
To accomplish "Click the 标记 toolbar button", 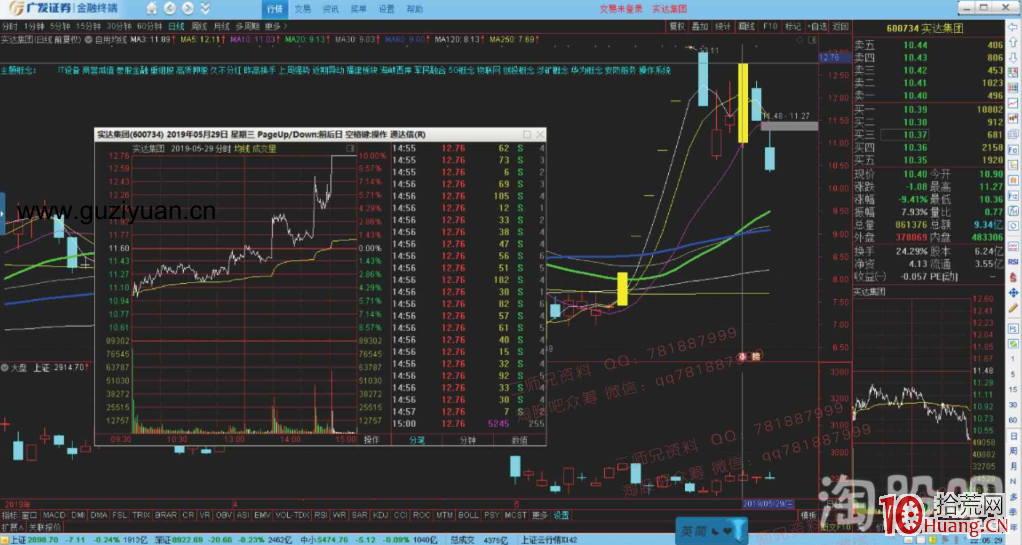I will pyautogui.click(x=793, y=27).
